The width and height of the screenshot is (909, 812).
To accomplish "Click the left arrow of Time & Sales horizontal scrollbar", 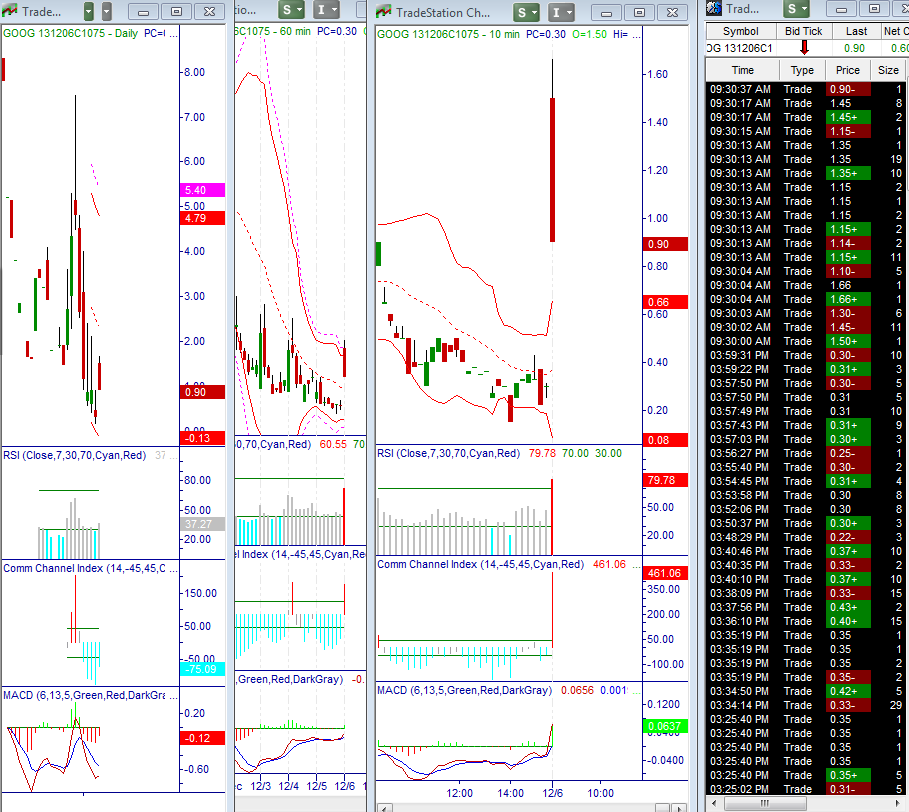I will click(714, 803).
